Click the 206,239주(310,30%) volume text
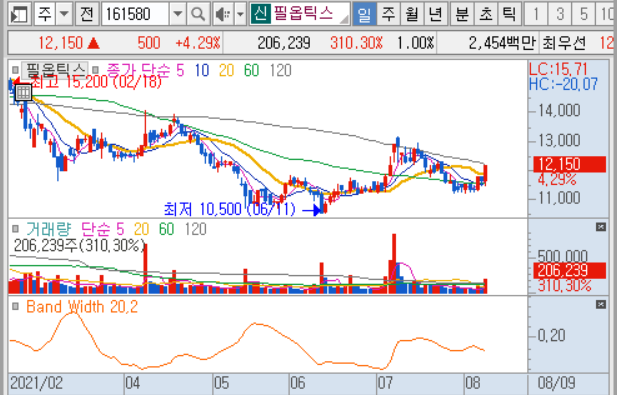The image size is (617, 395). (80, 245)
